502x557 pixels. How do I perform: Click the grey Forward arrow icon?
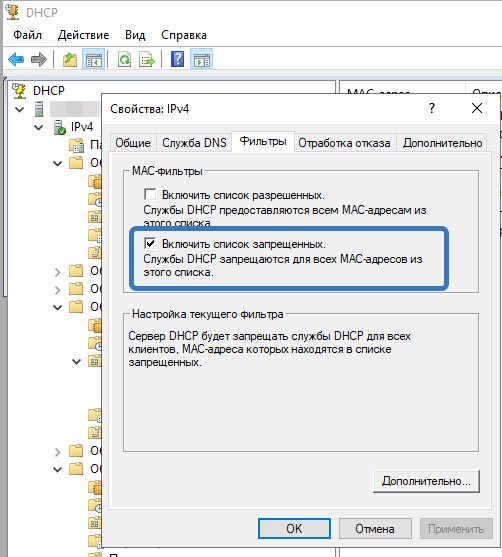pyautogui.click(x=39, y=59)
